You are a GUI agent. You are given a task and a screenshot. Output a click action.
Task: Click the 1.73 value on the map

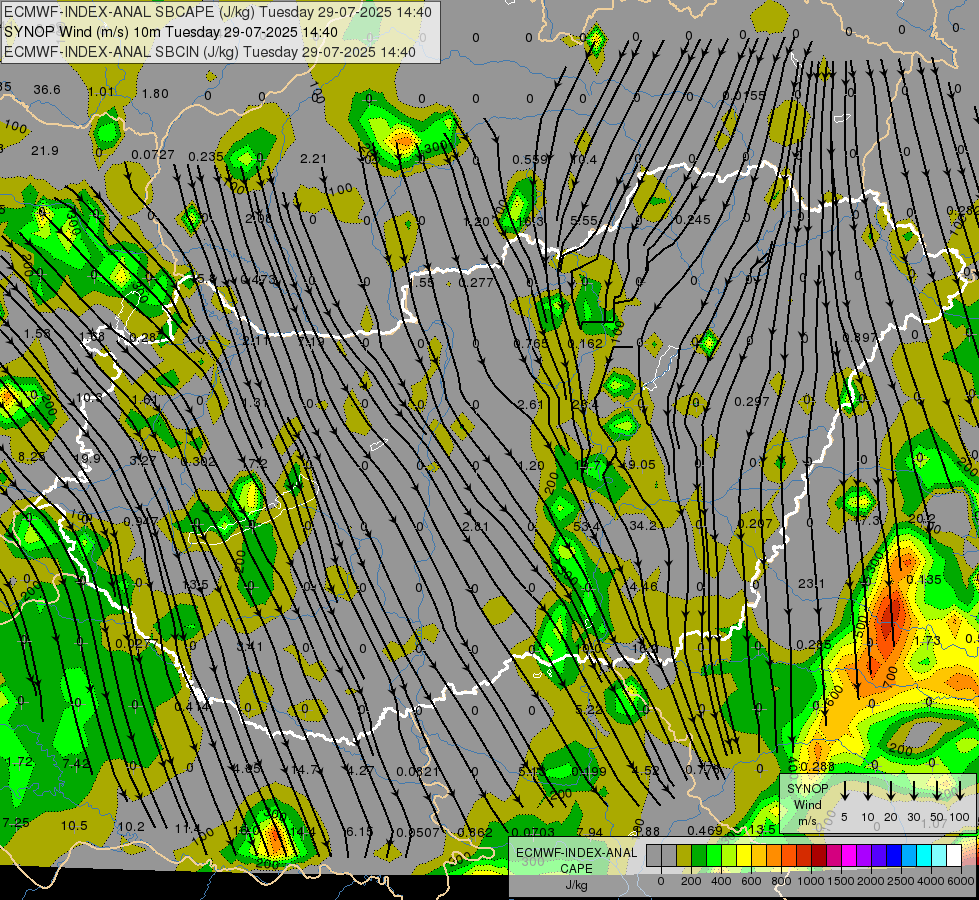coord(927,641)
